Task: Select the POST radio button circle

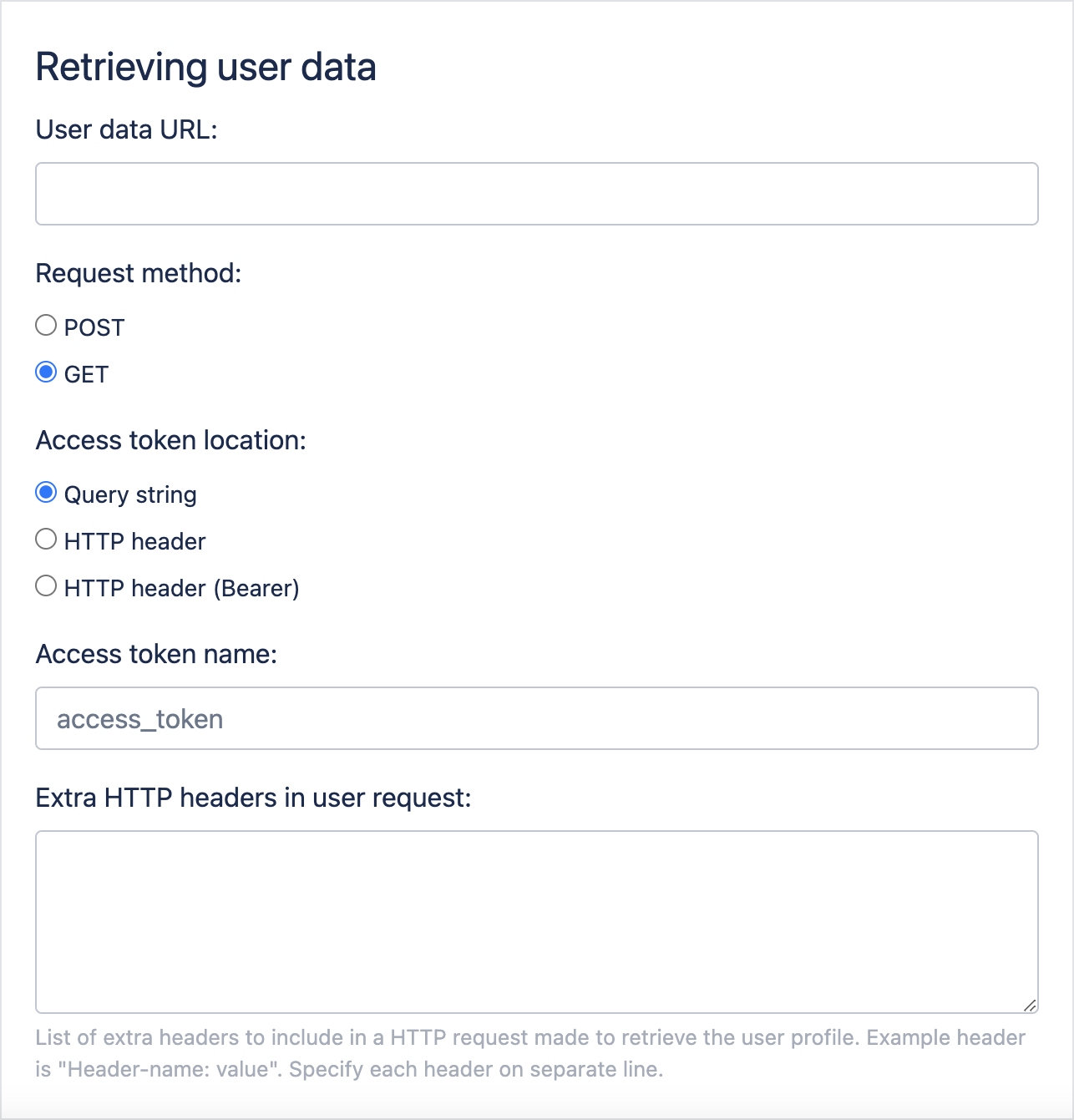Action: point(46,325)
